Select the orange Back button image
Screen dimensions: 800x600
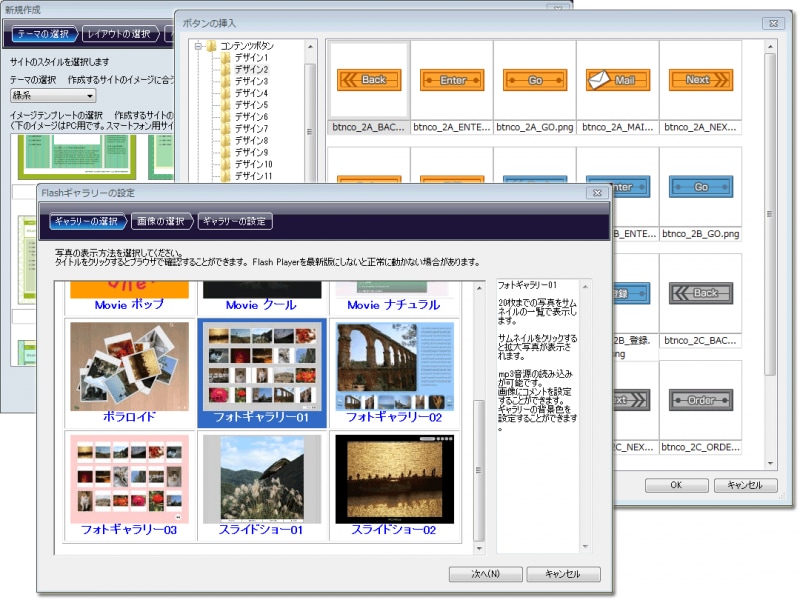[369, 80]
